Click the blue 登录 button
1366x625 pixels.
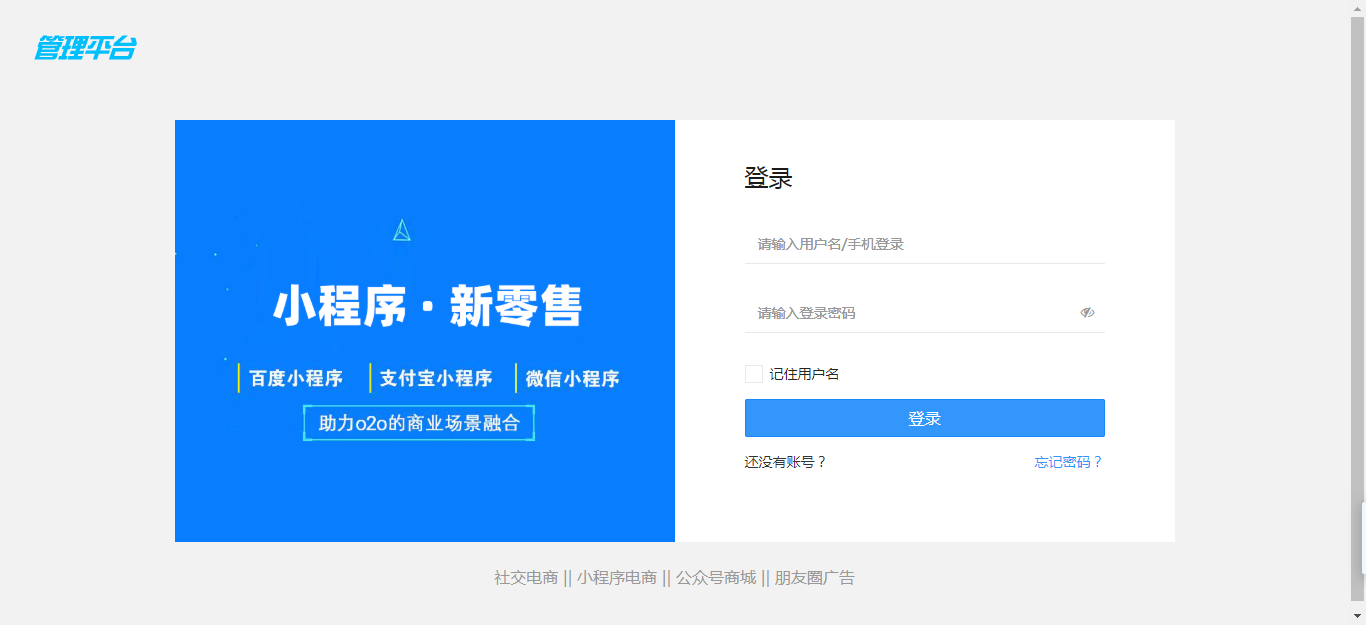coord(925,418)
